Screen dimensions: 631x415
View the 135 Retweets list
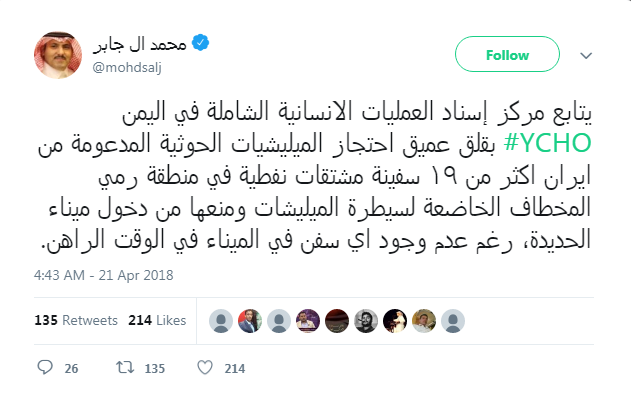tap(76, 320)
